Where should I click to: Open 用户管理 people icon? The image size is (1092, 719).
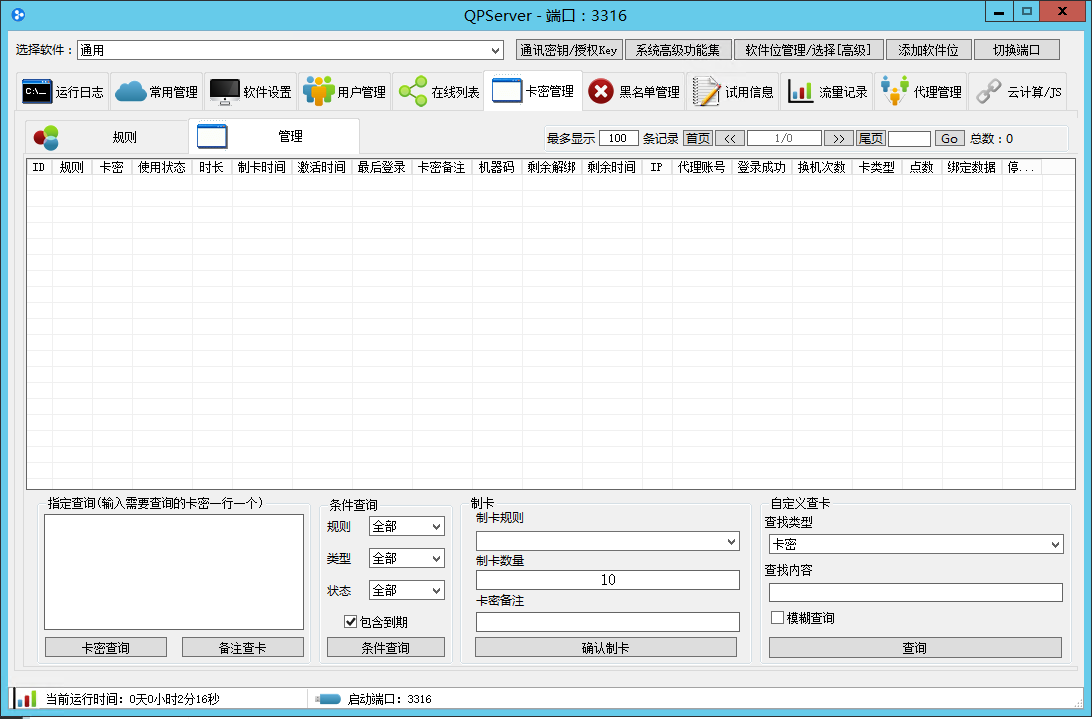318,92
